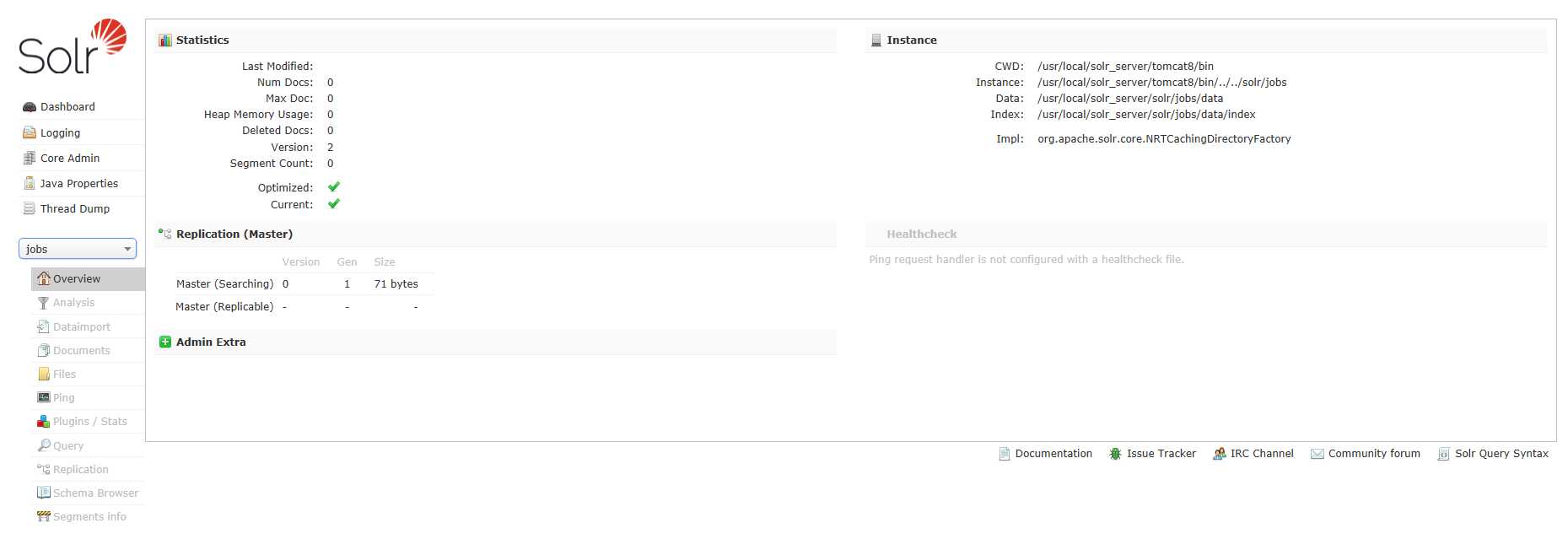Viewport: 1568px width, 539px height.
Task: Open the jobs core selector dropdown
Action: (78, 249)
